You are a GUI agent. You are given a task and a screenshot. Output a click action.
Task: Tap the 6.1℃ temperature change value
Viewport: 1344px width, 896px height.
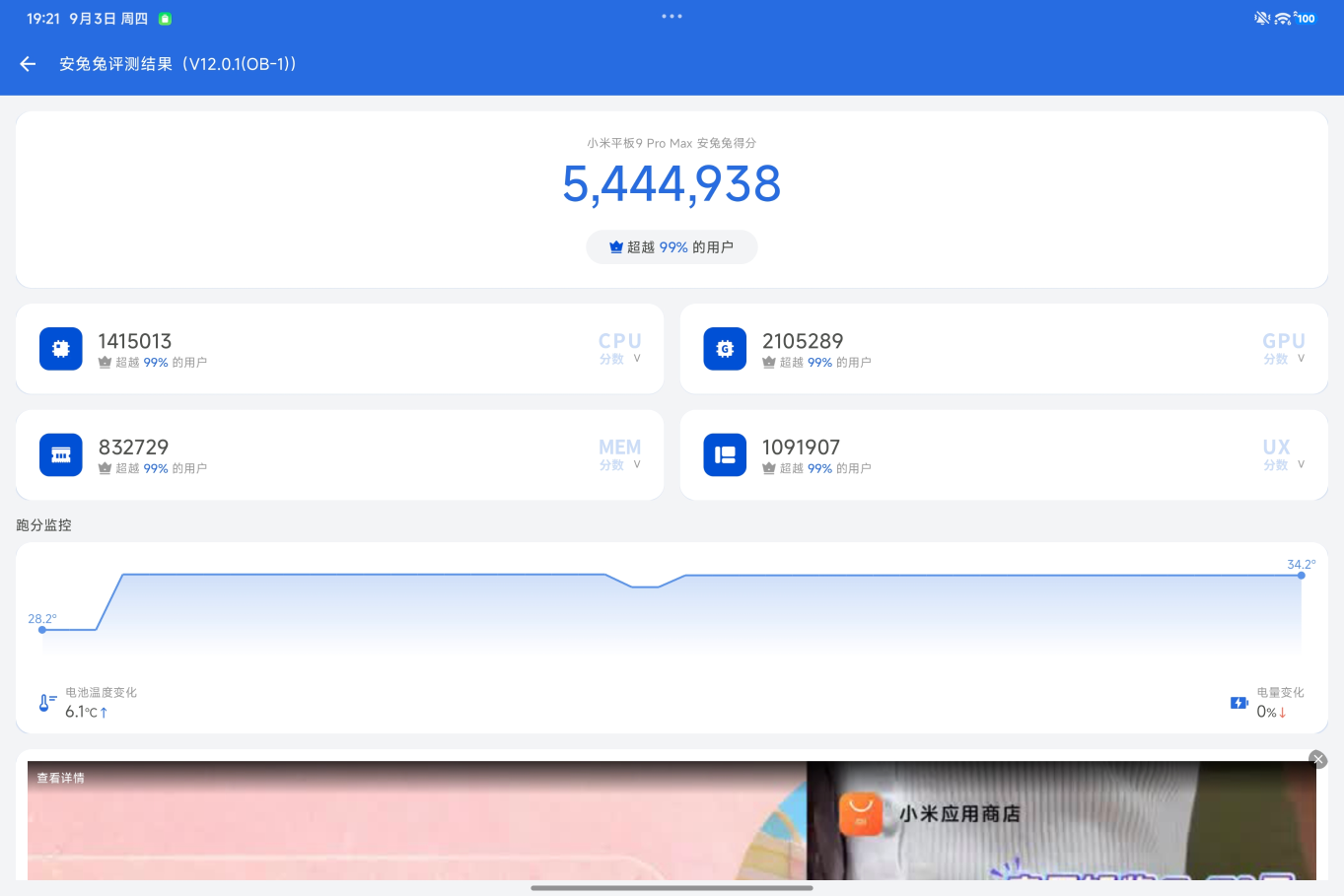tap(86, 712)
